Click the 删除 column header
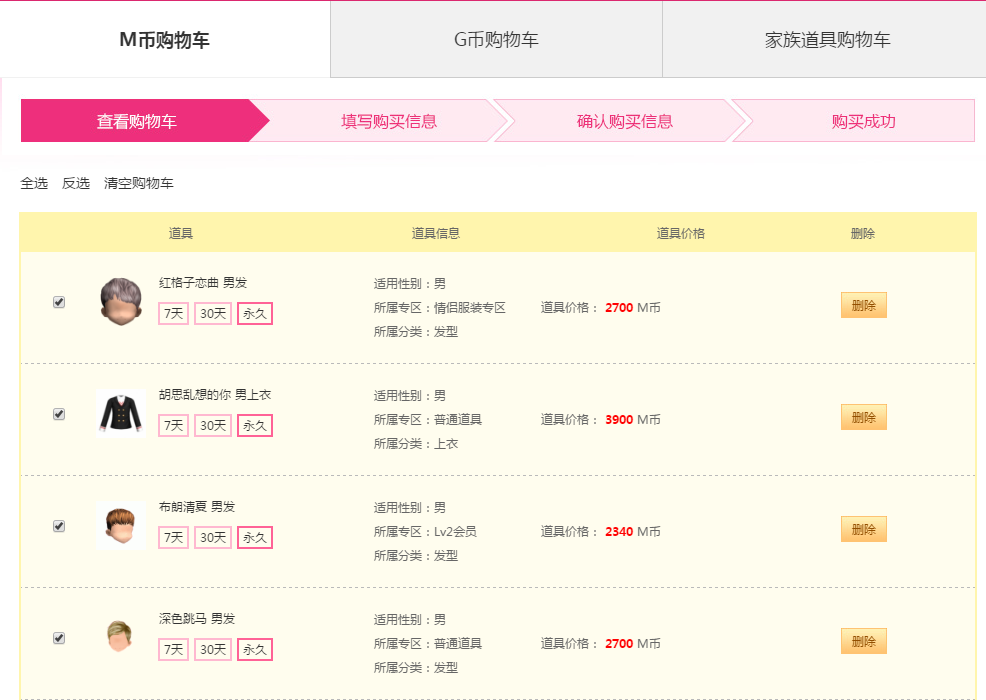The height and width of the screenshot is (700, 986). pos(863,233)
